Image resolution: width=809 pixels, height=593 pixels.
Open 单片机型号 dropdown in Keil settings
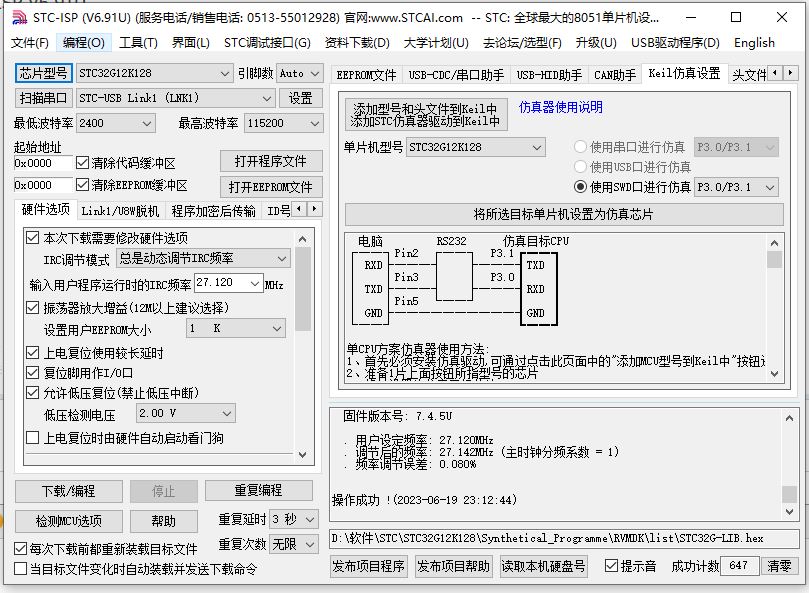tap(476, 148)
